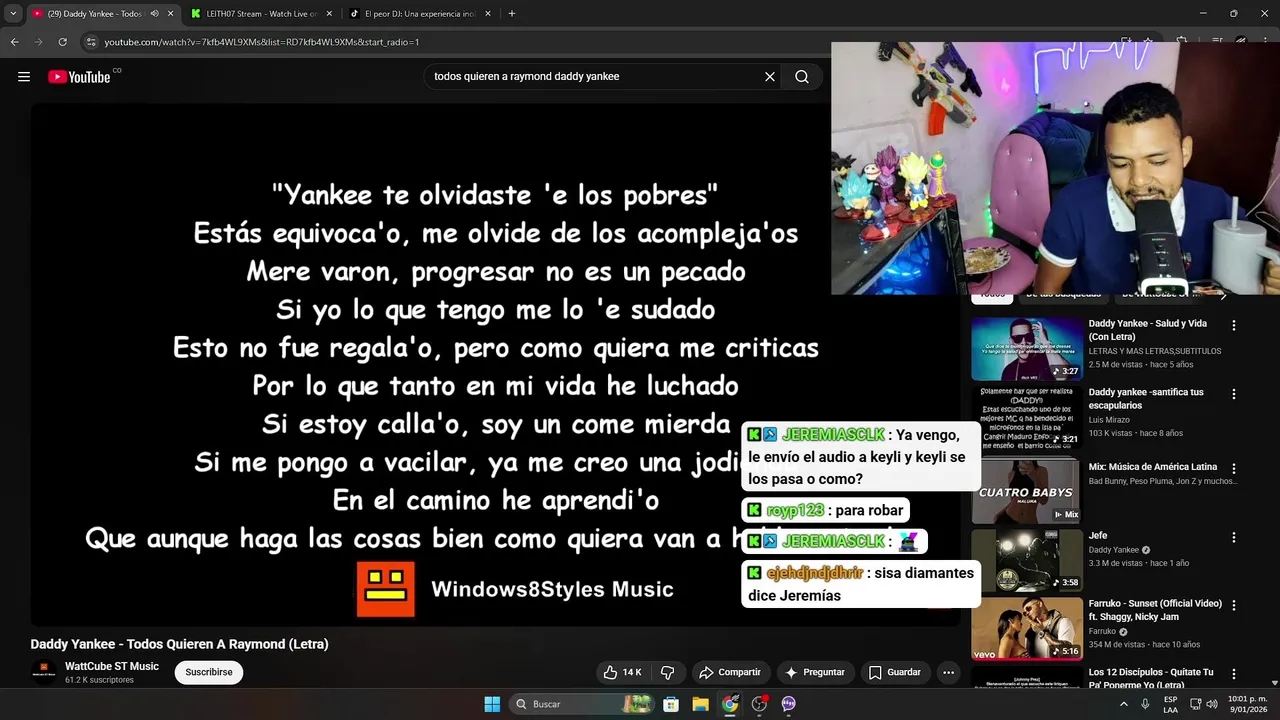Screen dimensions: 1280x720
Task: Open Microsoft Store from the taskbar
Action: (x=671, y=704)
